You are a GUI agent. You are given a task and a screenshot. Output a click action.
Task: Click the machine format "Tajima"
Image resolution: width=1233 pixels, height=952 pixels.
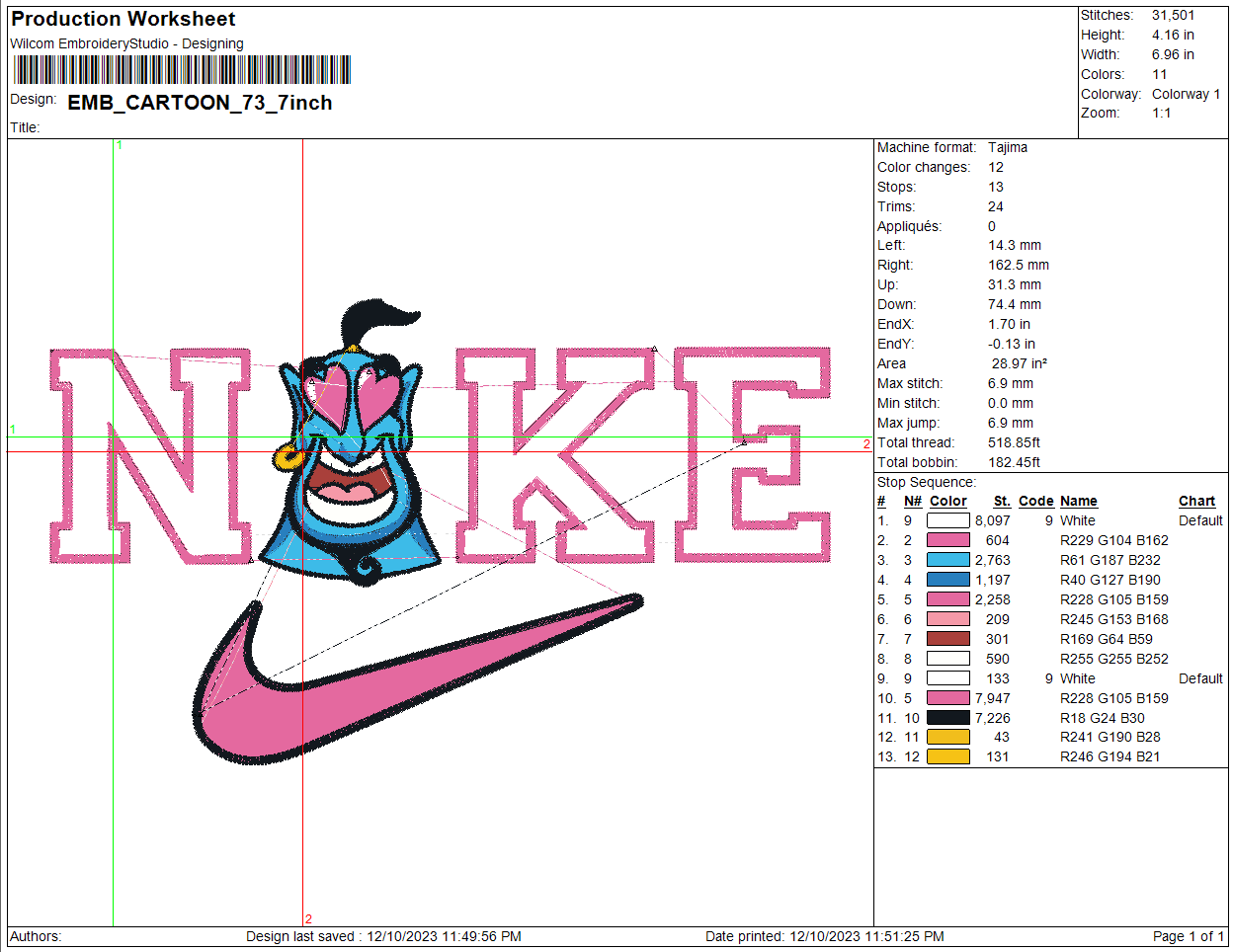coord(1008,147)
